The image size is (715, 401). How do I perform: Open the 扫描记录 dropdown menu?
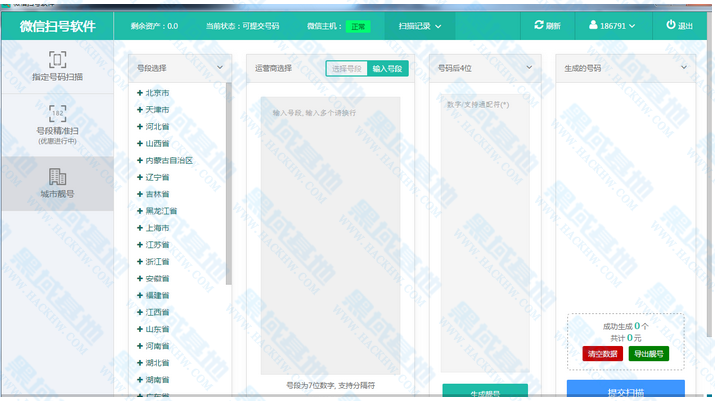click(420, 26)
